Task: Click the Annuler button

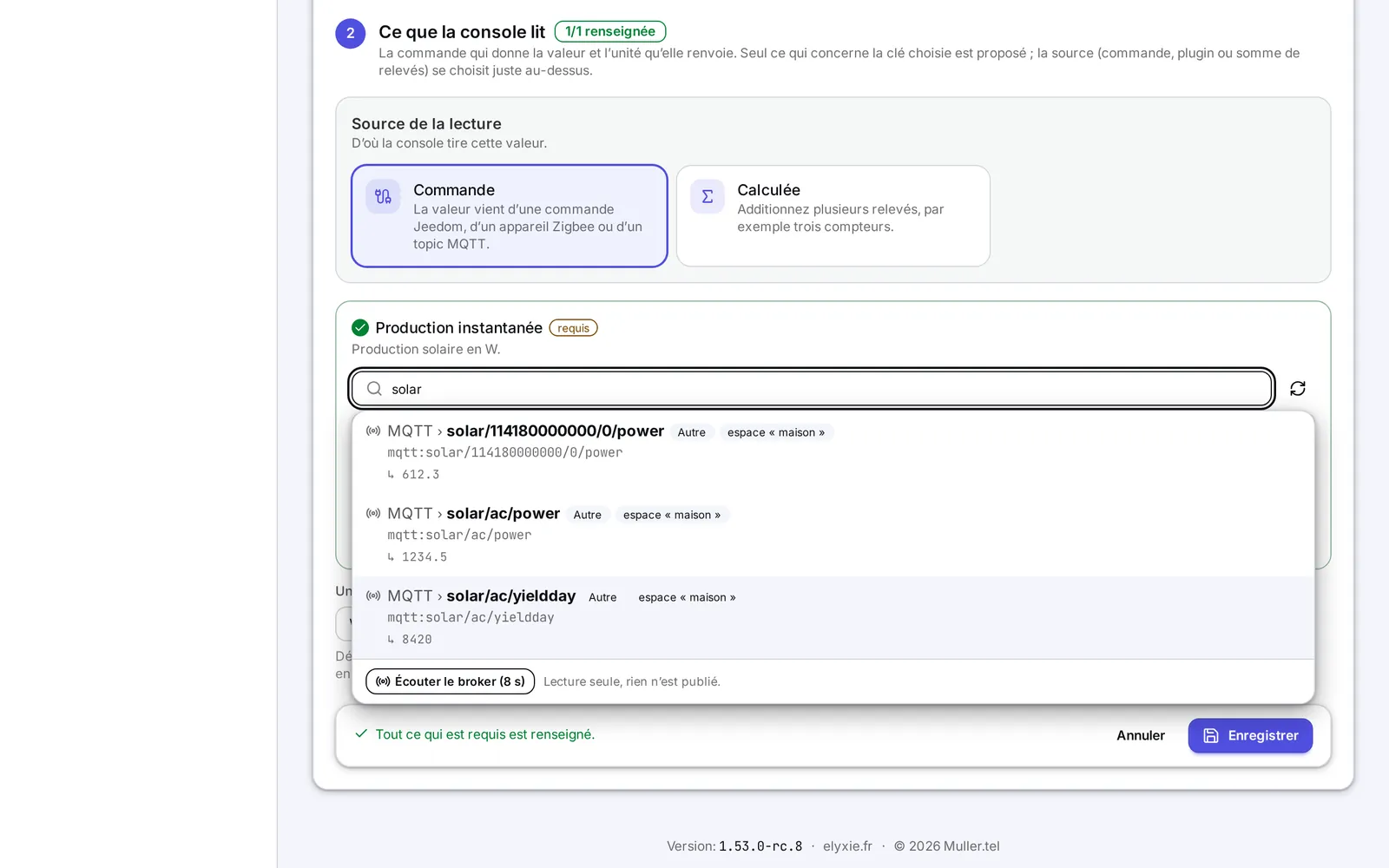Action: point(1141,735)
